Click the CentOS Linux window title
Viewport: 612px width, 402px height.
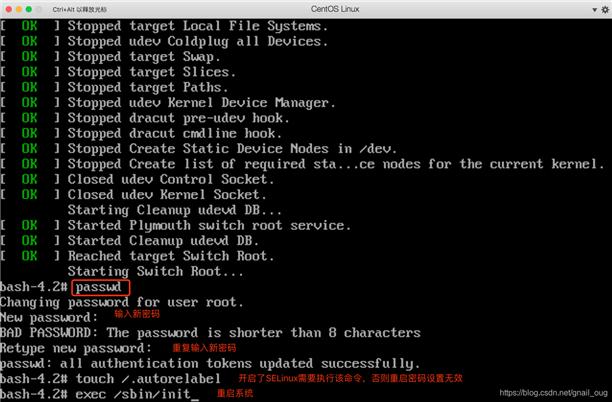point(335,9)
